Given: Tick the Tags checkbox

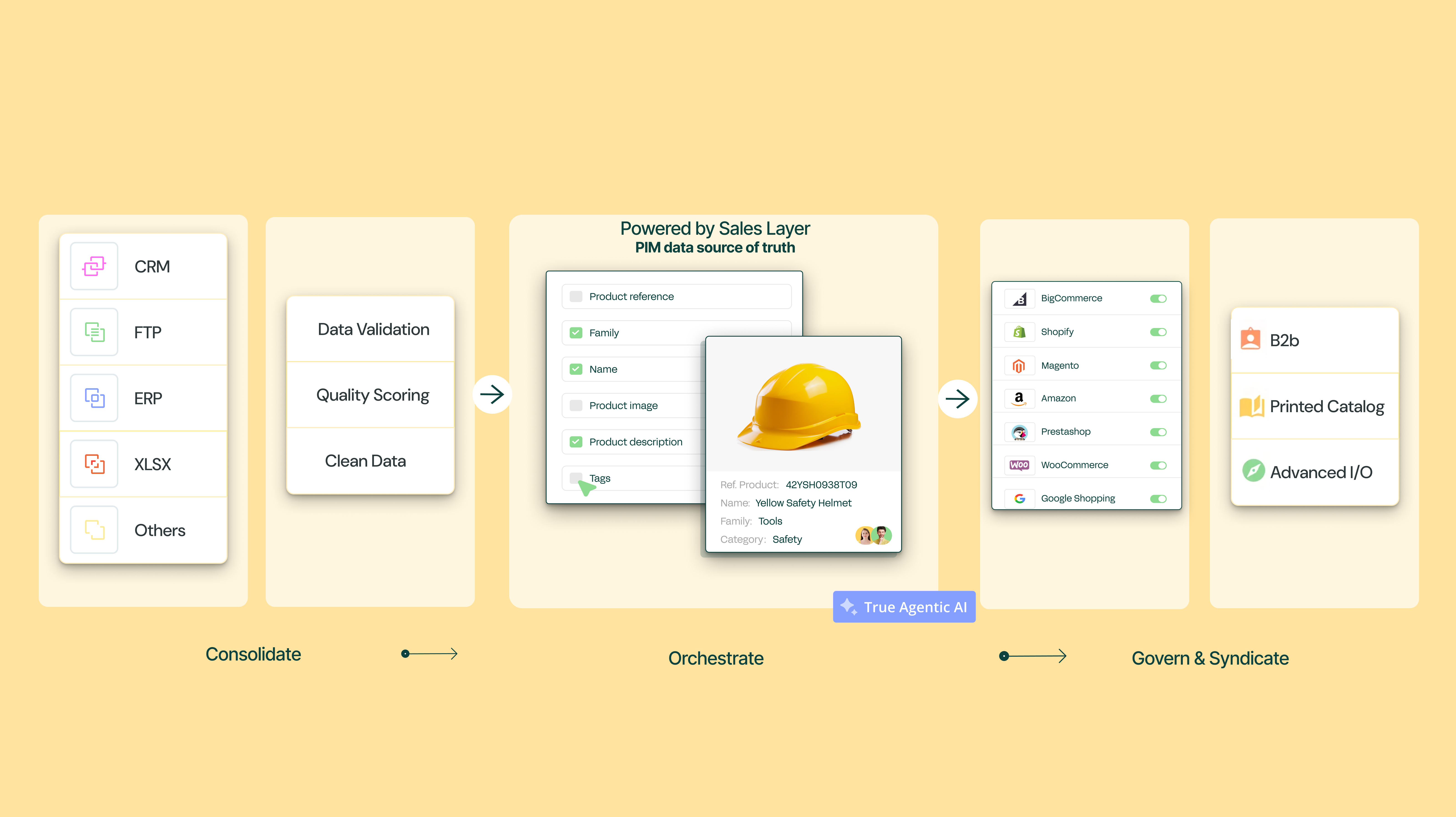Looking at the screenshot, I should click(x=576, y=478).
